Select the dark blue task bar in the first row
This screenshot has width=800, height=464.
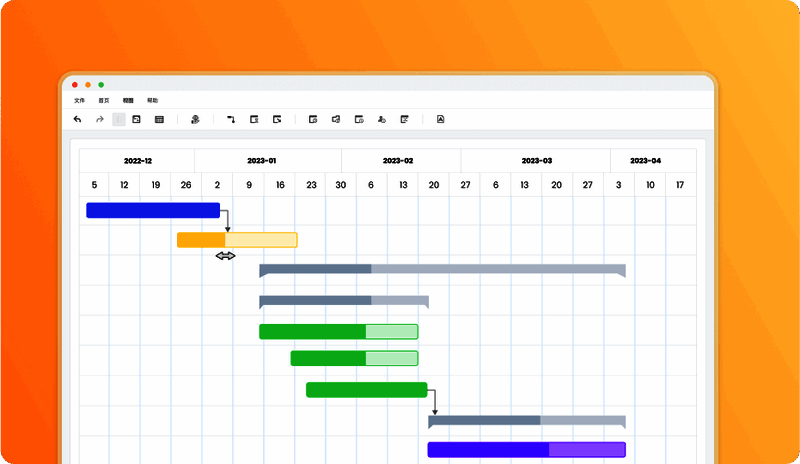pos(152,210)
